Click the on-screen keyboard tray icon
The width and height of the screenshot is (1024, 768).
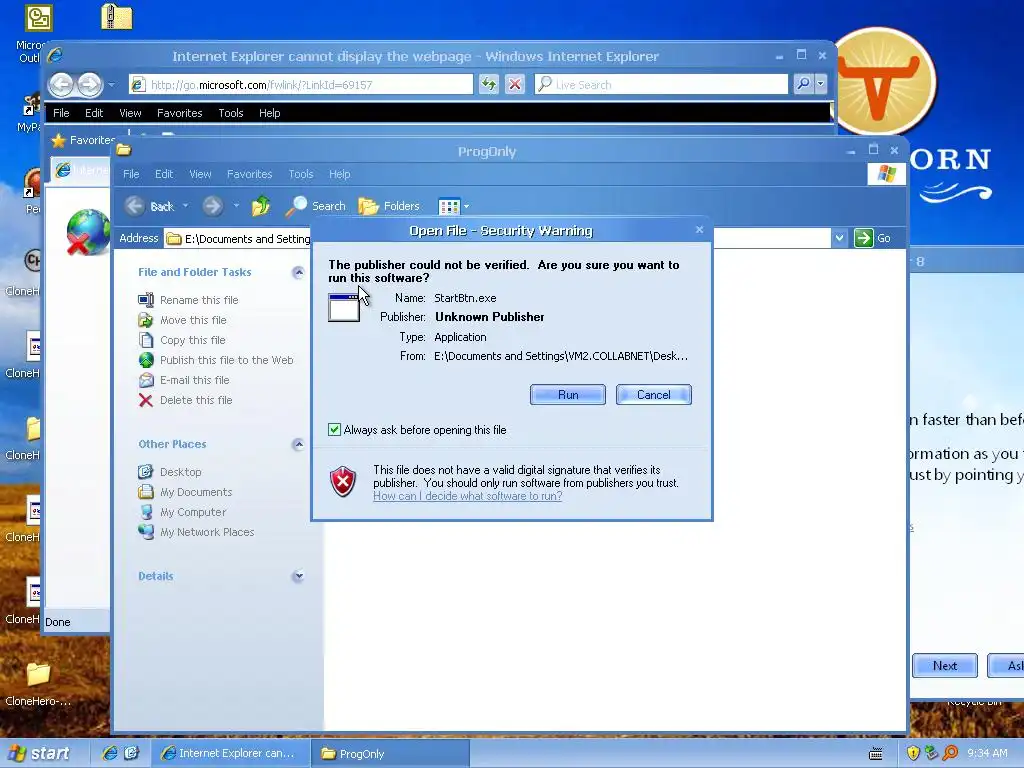coord(876,754)
